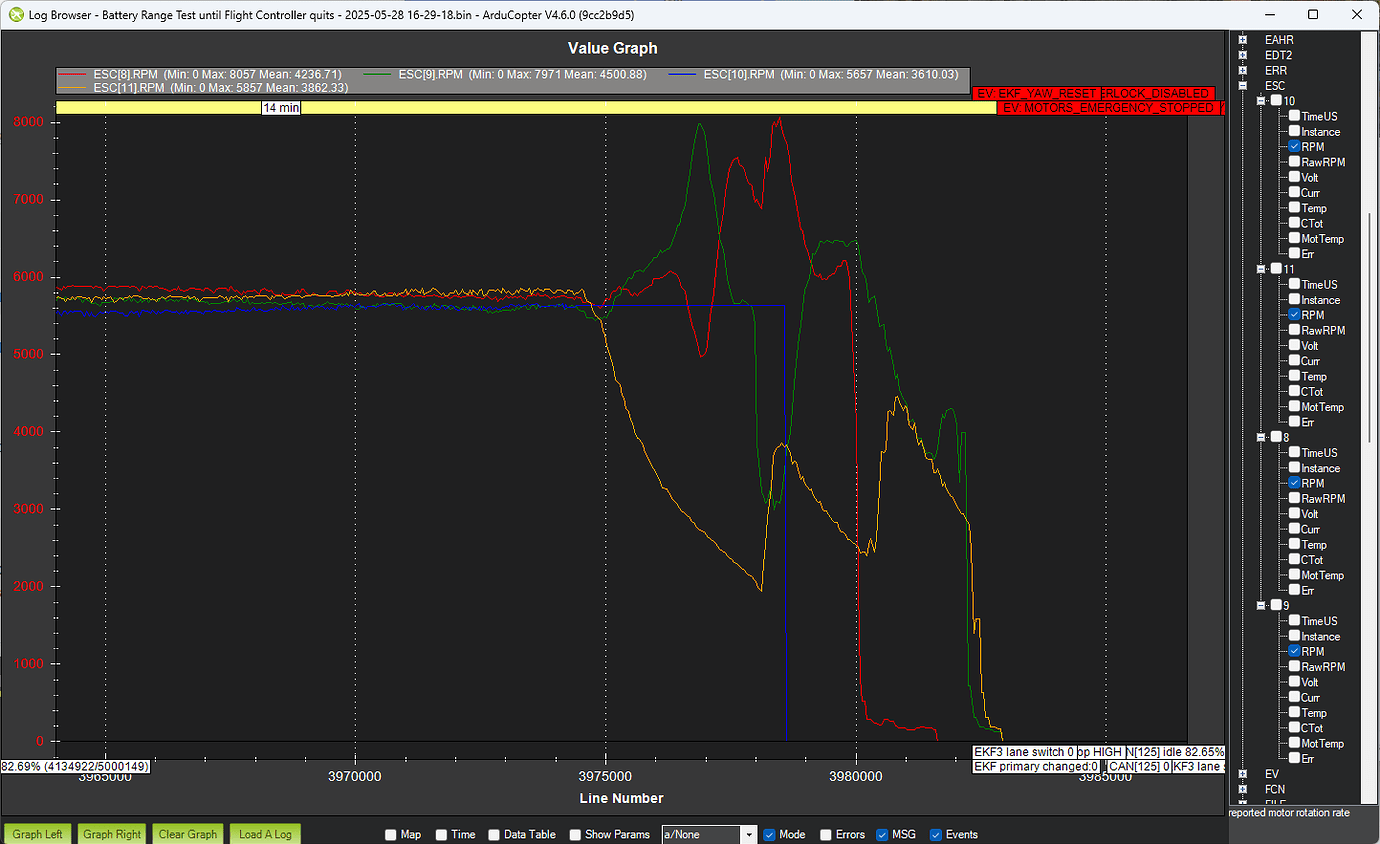Disable the MSG display checkbox
Viewport: 1380px width, 844px height.
882,834
